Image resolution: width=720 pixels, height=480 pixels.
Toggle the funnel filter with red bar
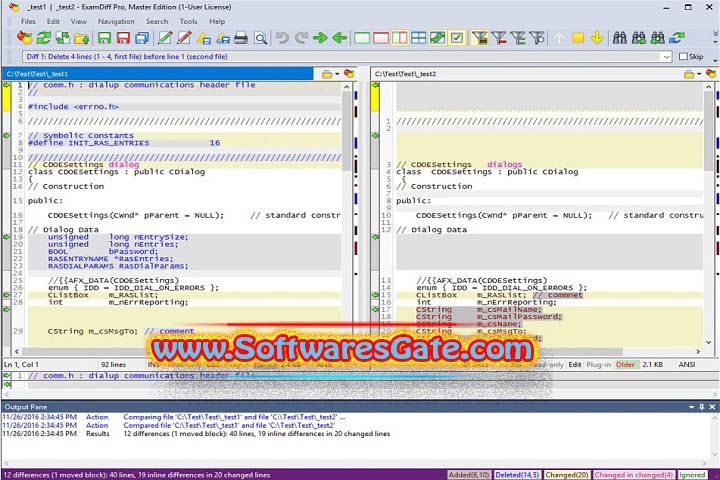499,38
